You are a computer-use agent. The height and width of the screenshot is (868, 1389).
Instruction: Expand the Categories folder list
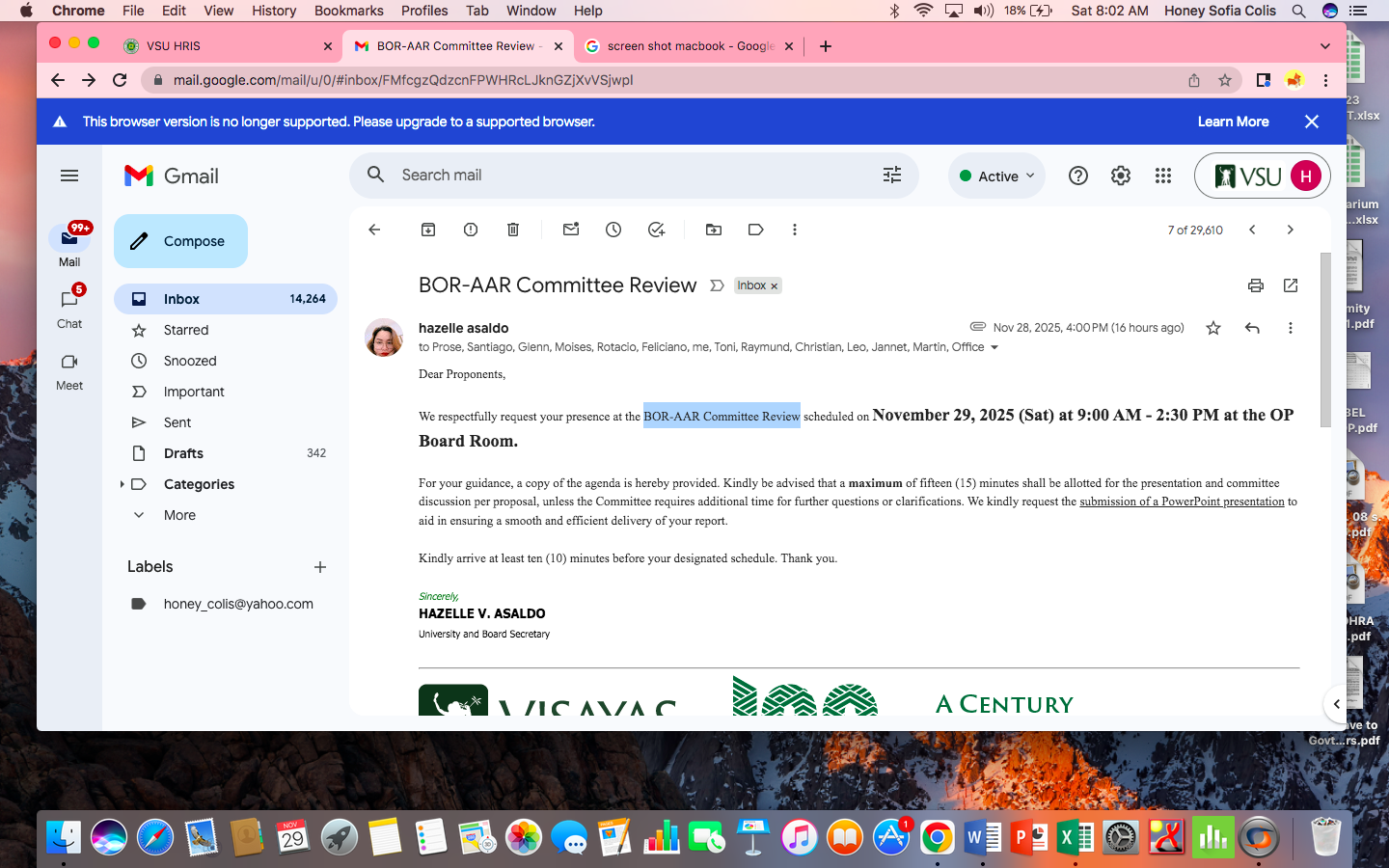click(122, 484)
